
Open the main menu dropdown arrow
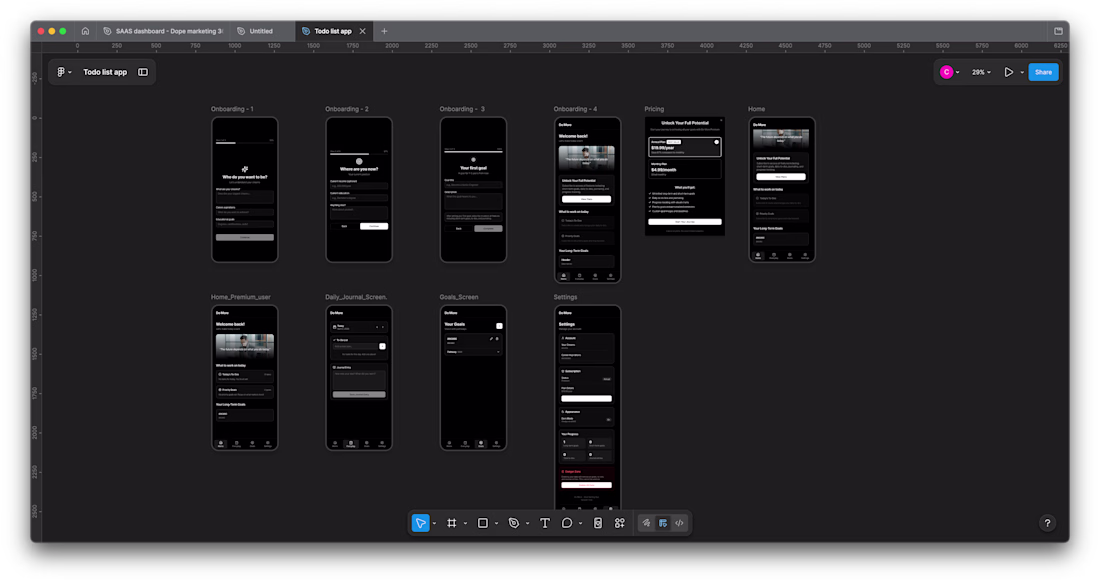tap(69, 72)
